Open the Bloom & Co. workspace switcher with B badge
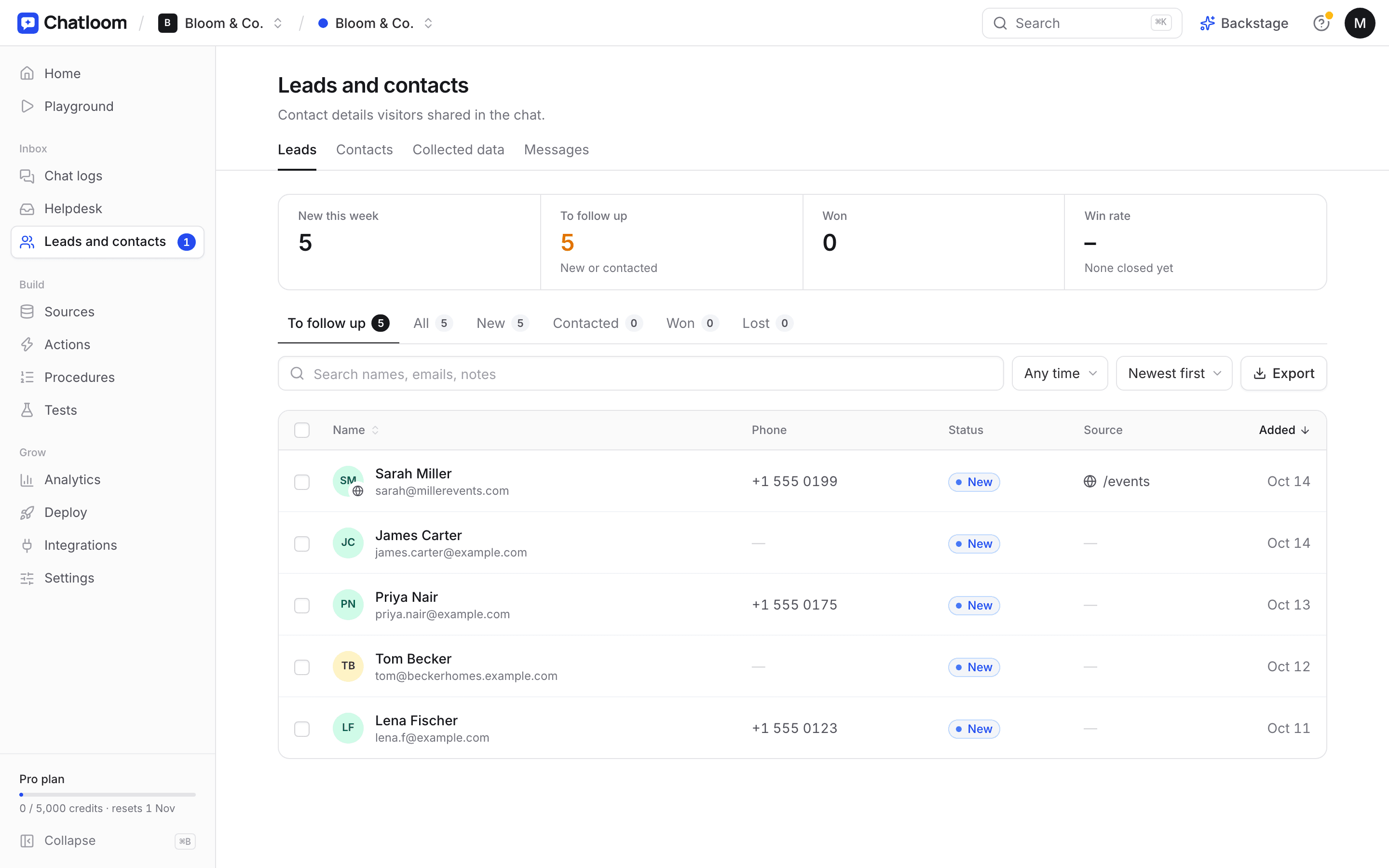The image size is (1389, 868). pyautogui.click(x=221, y=23)
